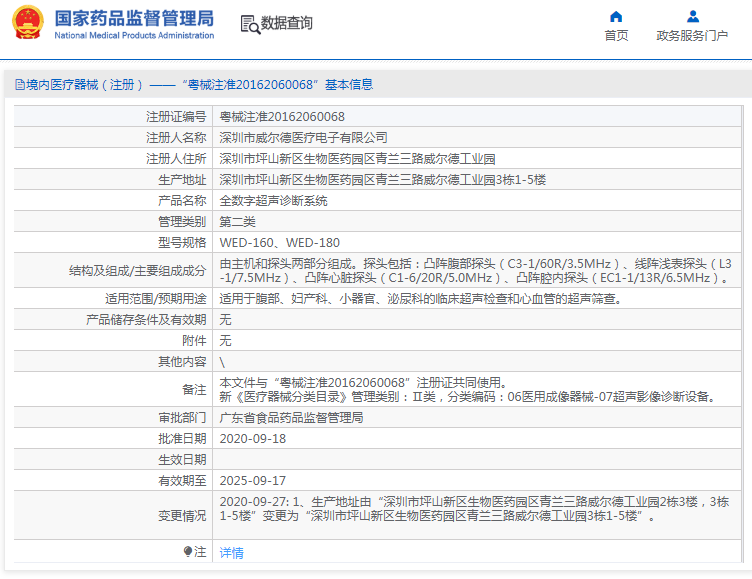This screenshot has height=579, width=752.
Task: Click expiry date 2025-09-17
Action: click(253, 481)
